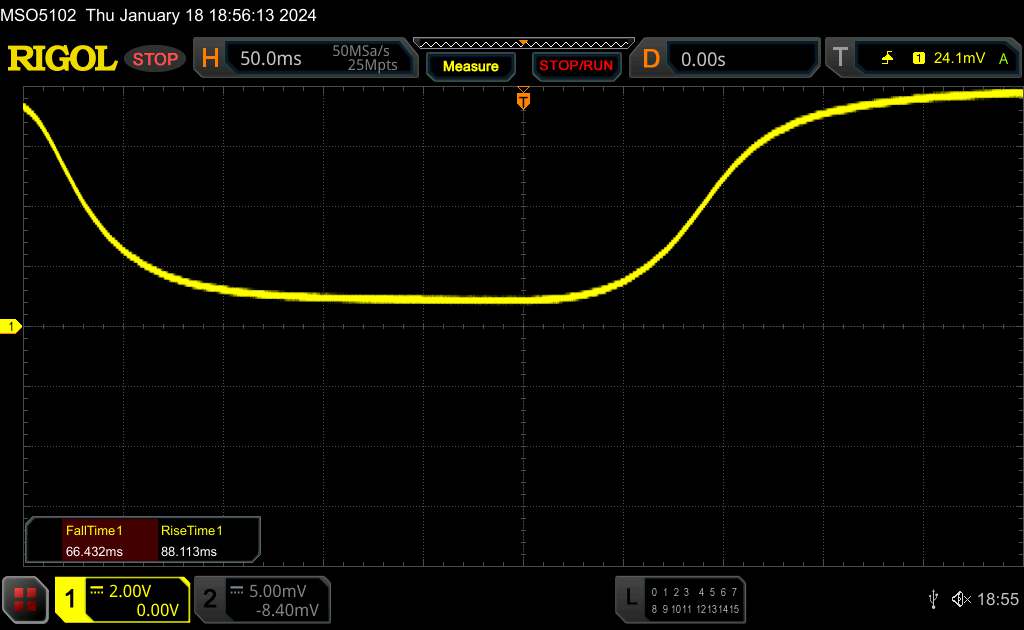Select the rising edge trigger icon
The image size is (1024, 630).
(x=887, y=59)
